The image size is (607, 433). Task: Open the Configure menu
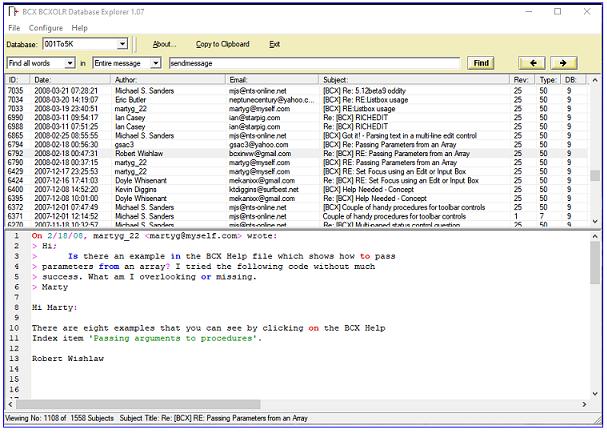click(x=46, y=28)
